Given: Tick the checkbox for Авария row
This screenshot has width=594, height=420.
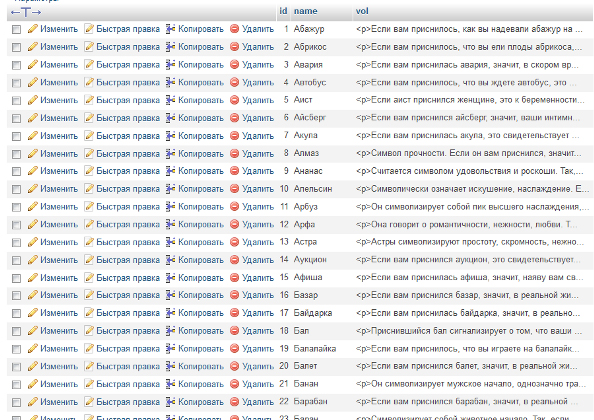Looking at the screenshot, I should point(16,65).
